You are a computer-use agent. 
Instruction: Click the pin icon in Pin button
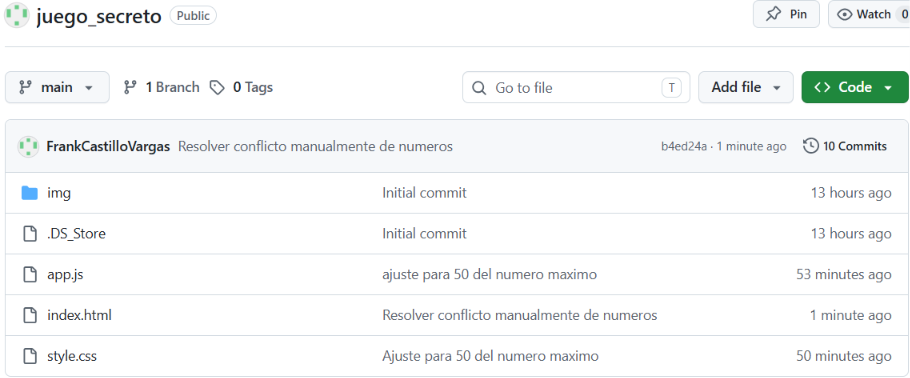tap(773, 15)
